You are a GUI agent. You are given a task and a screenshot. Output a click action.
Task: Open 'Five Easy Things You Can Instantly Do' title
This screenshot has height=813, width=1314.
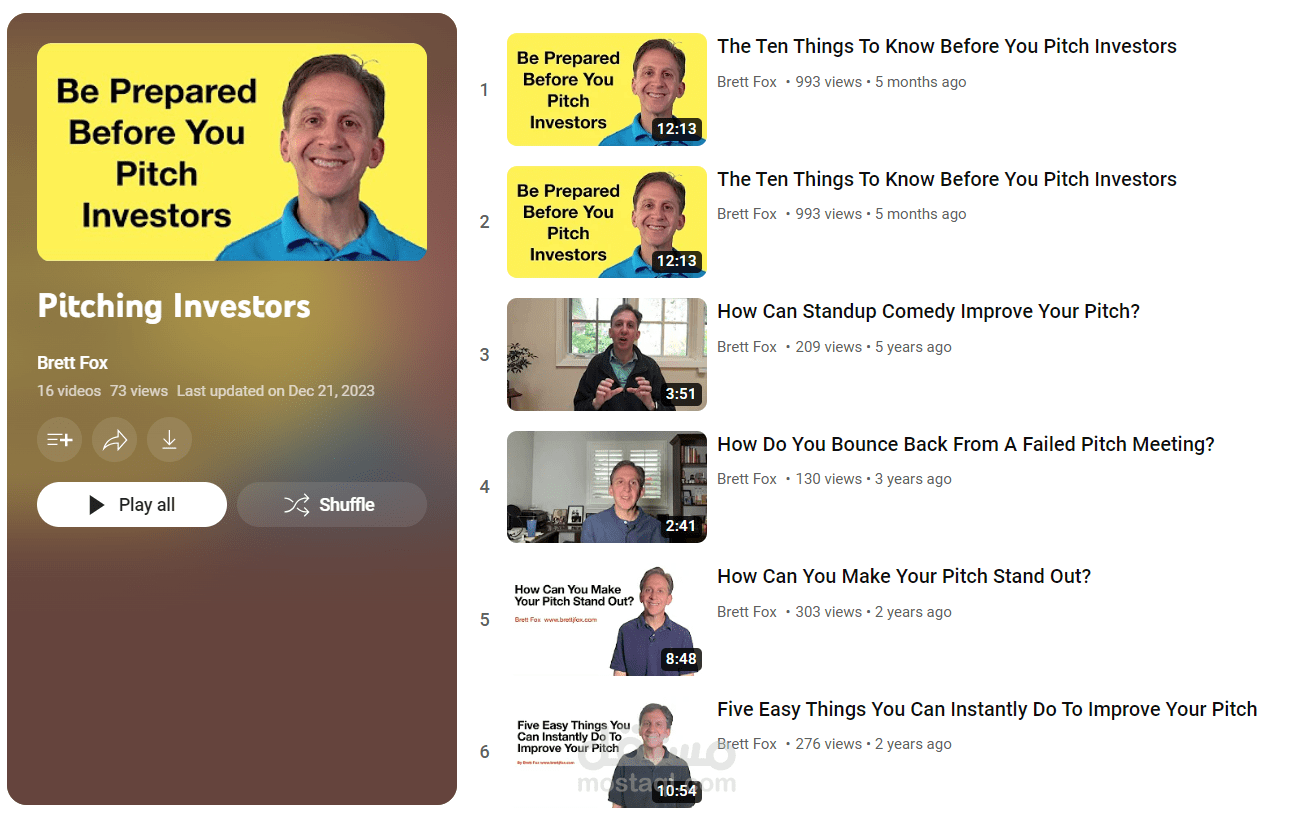(987, 710)
